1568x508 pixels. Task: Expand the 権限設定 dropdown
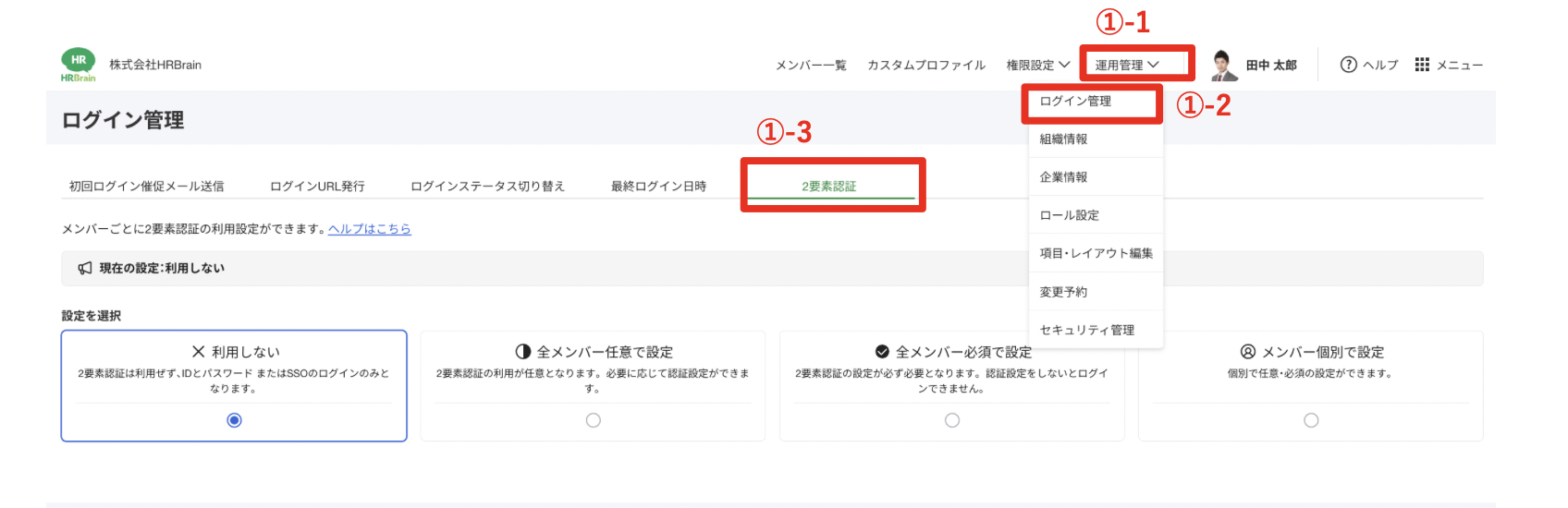click(x=1037, y=66)
